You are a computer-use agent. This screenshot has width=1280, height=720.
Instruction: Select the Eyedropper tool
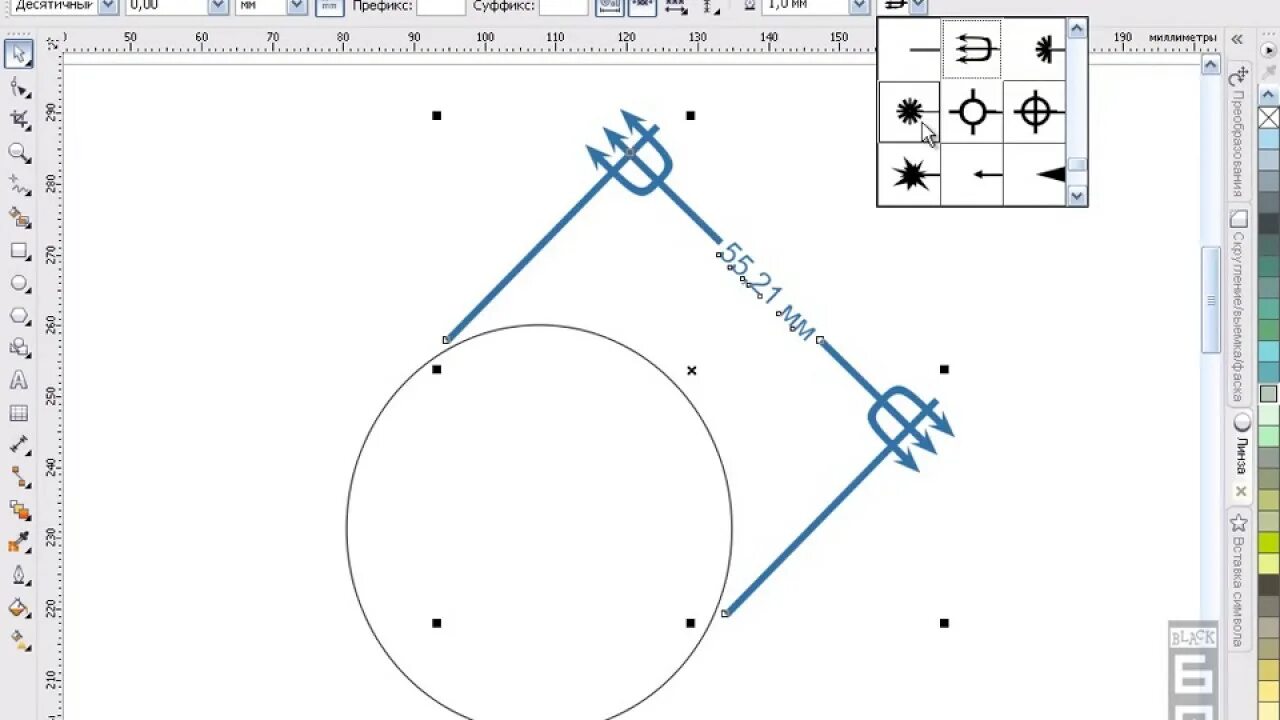tap(18, 543)
